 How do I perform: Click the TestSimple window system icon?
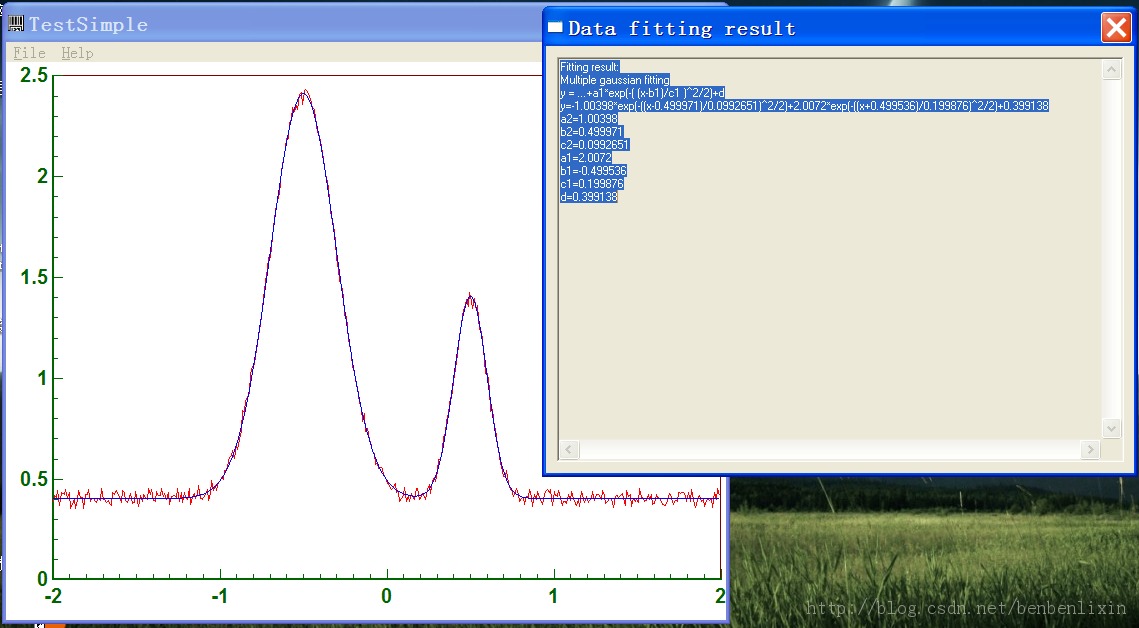(16, 24)
